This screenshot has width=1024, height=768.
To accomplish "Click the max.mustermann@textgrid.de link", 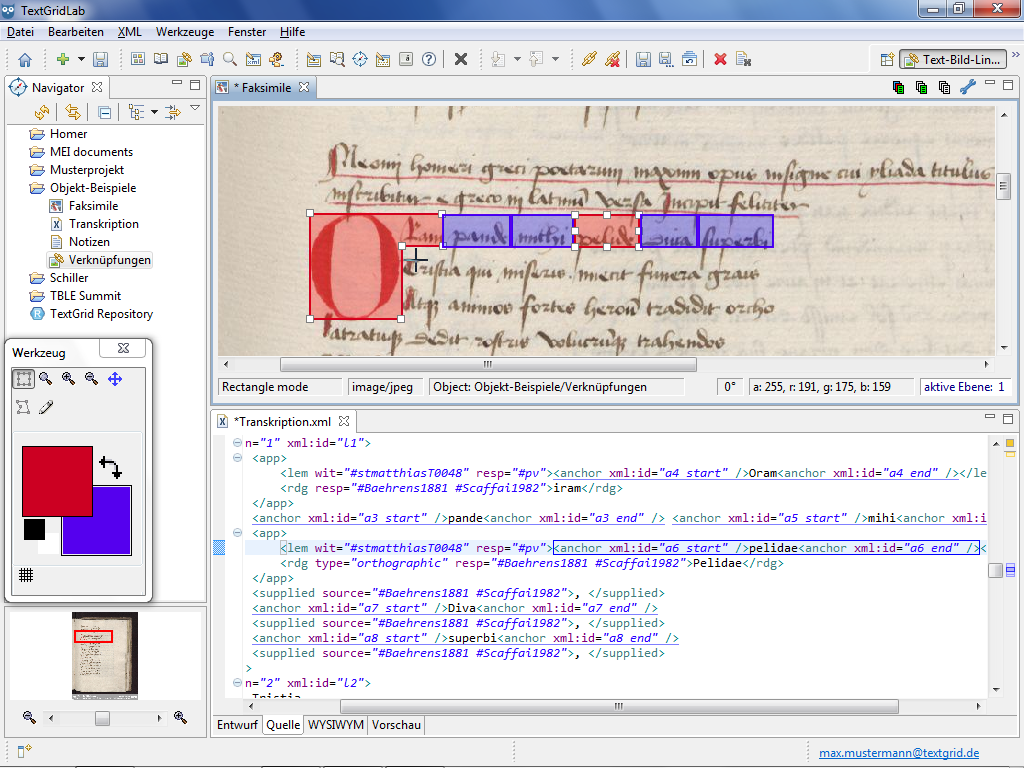I will 899,753.
